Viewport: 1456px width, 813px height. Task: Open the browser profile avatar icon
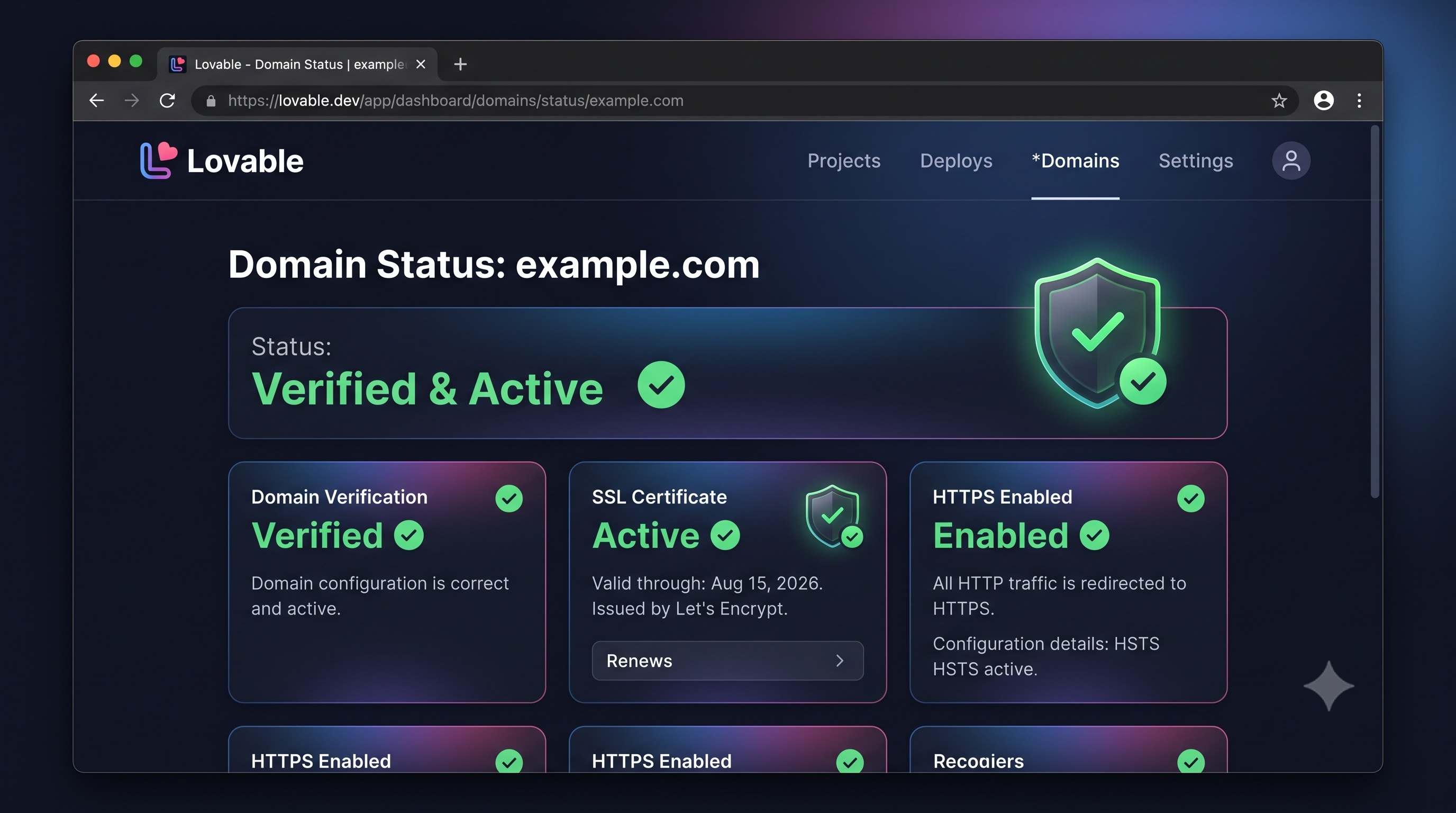pyautogui.click(x=1324, y=101)
